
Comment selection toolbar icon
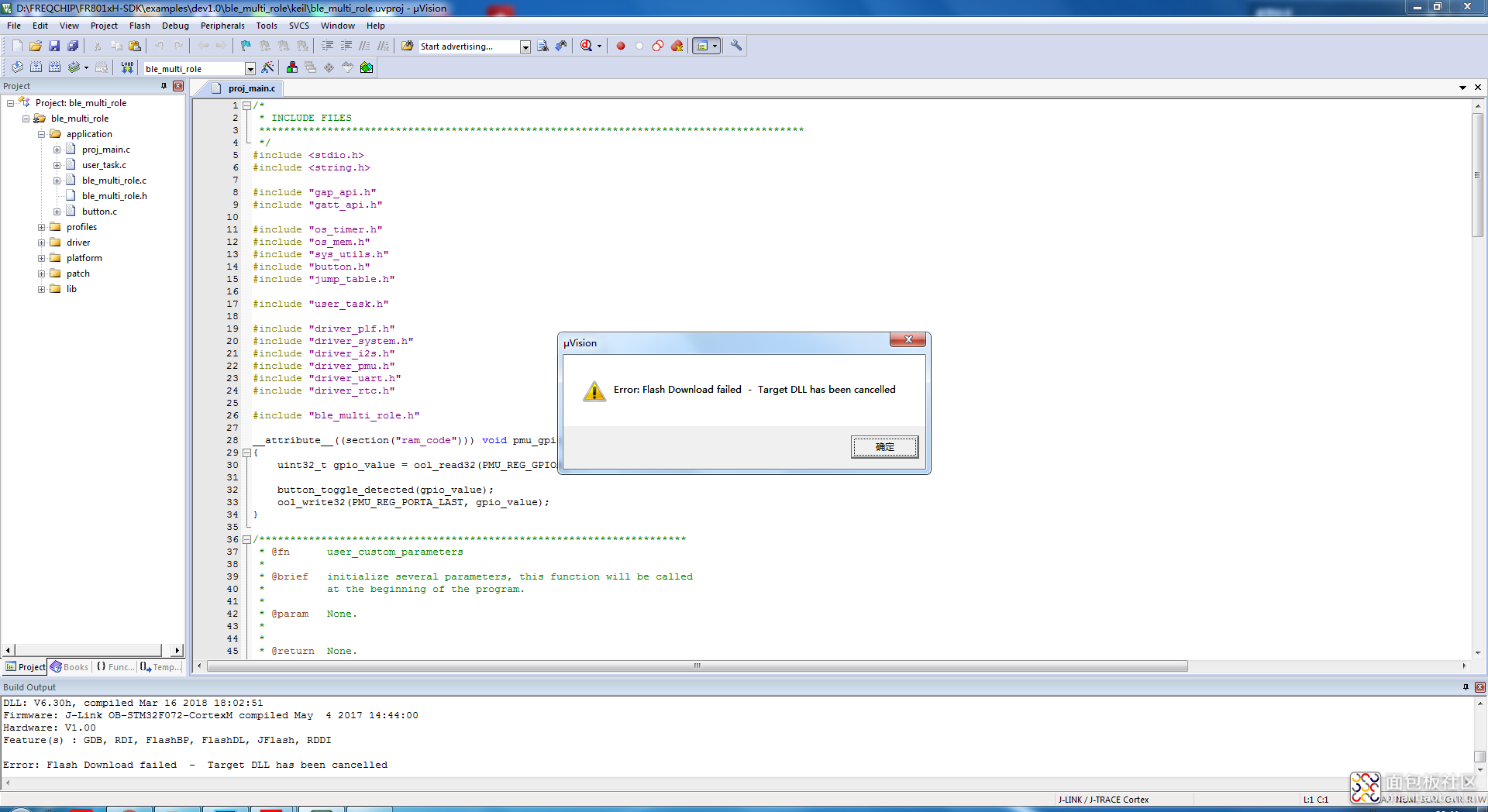click(364, 46)
